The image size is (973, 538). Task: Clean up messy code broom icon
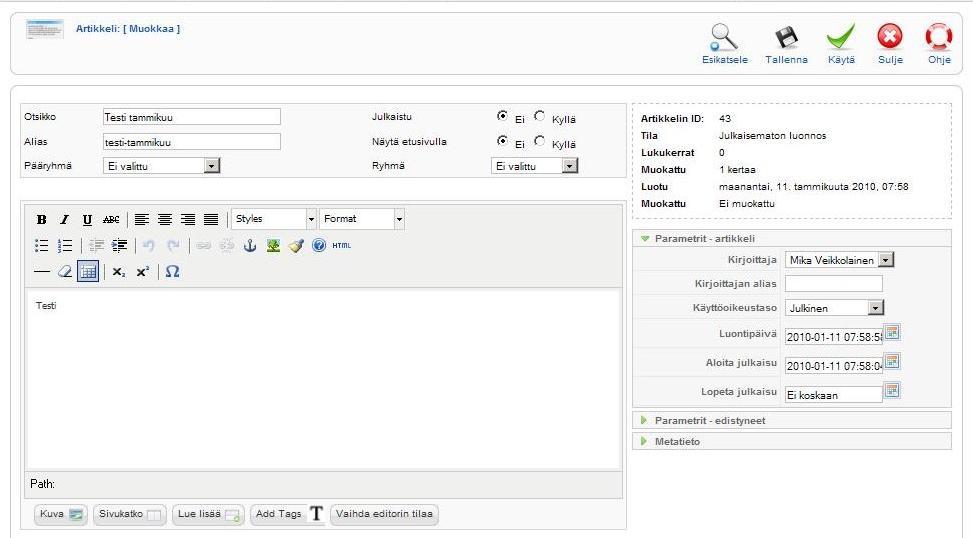click(296, 246)
